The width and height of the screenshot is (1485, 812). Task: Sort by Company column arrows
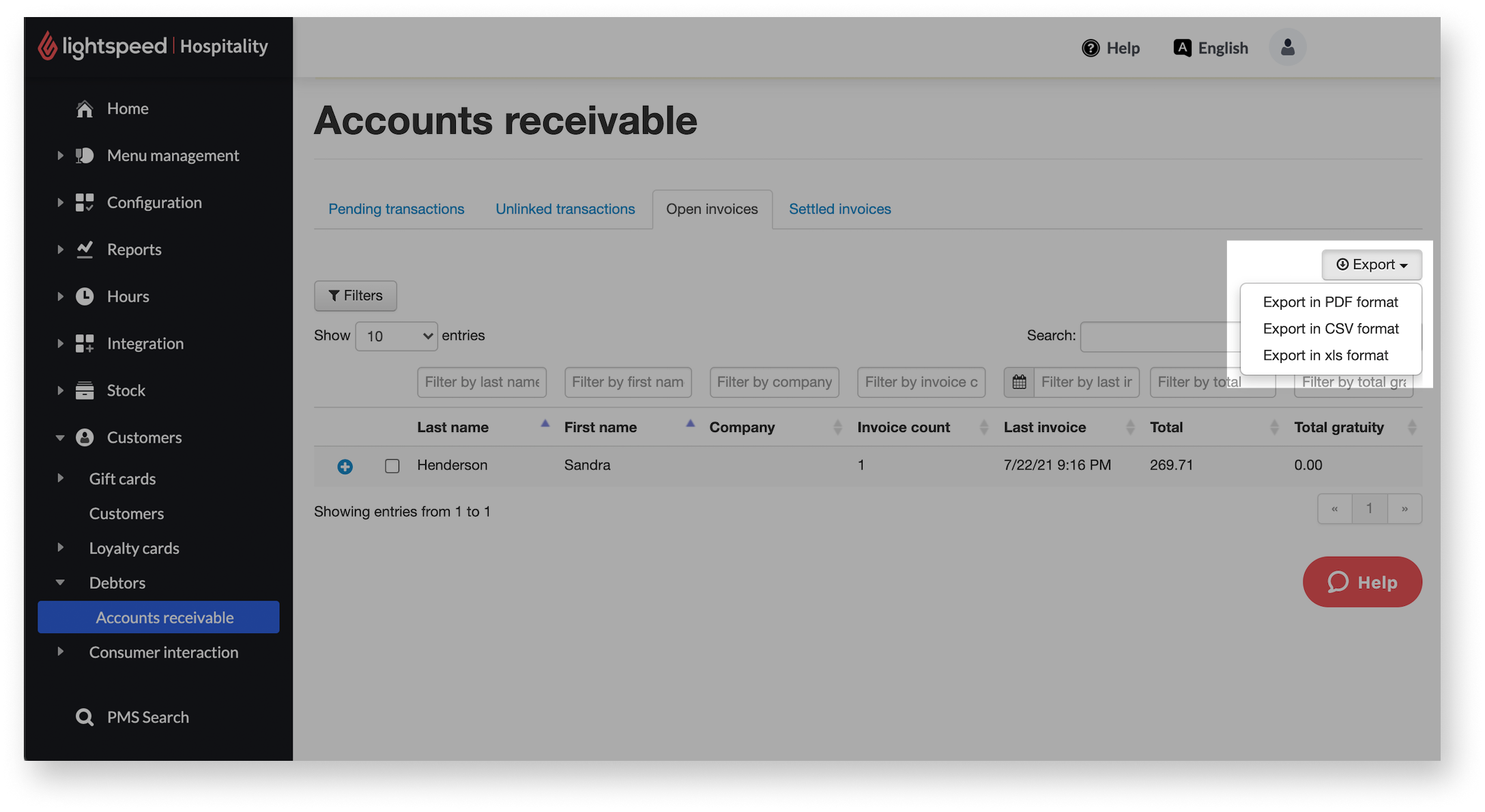837,428
